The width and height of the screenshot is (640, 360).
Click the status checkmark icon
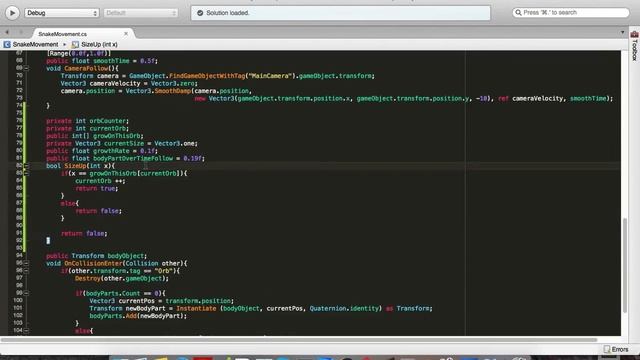pos(200,13)
